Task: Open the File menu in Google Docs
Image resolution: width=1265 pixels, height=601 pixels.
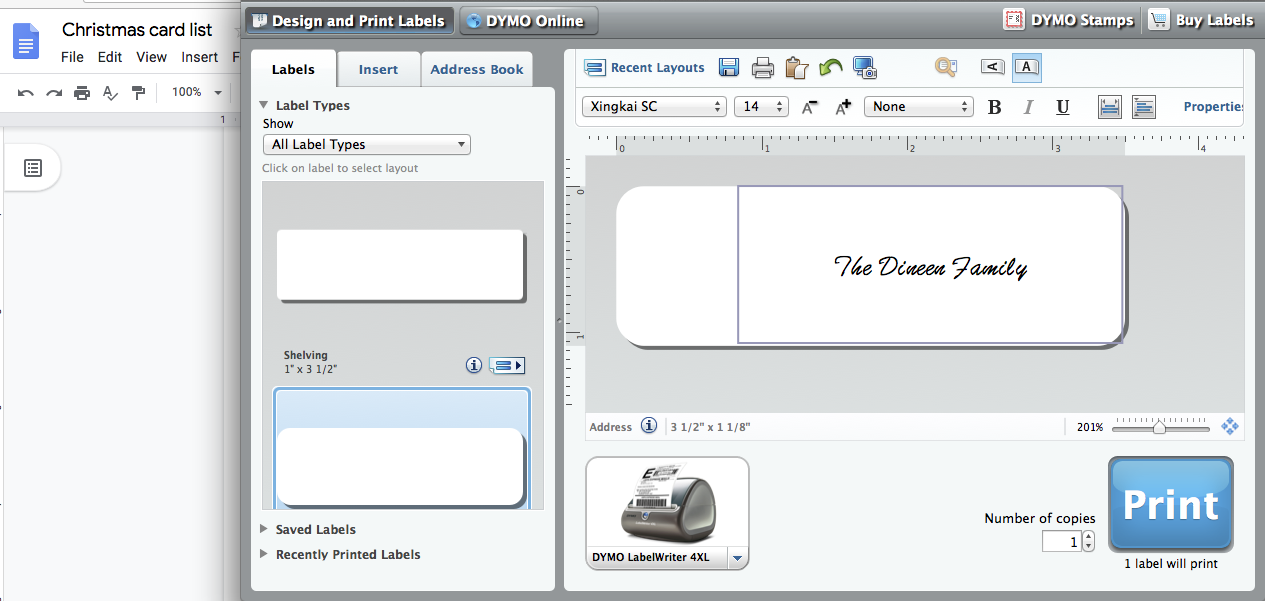Action: point(72,57)
